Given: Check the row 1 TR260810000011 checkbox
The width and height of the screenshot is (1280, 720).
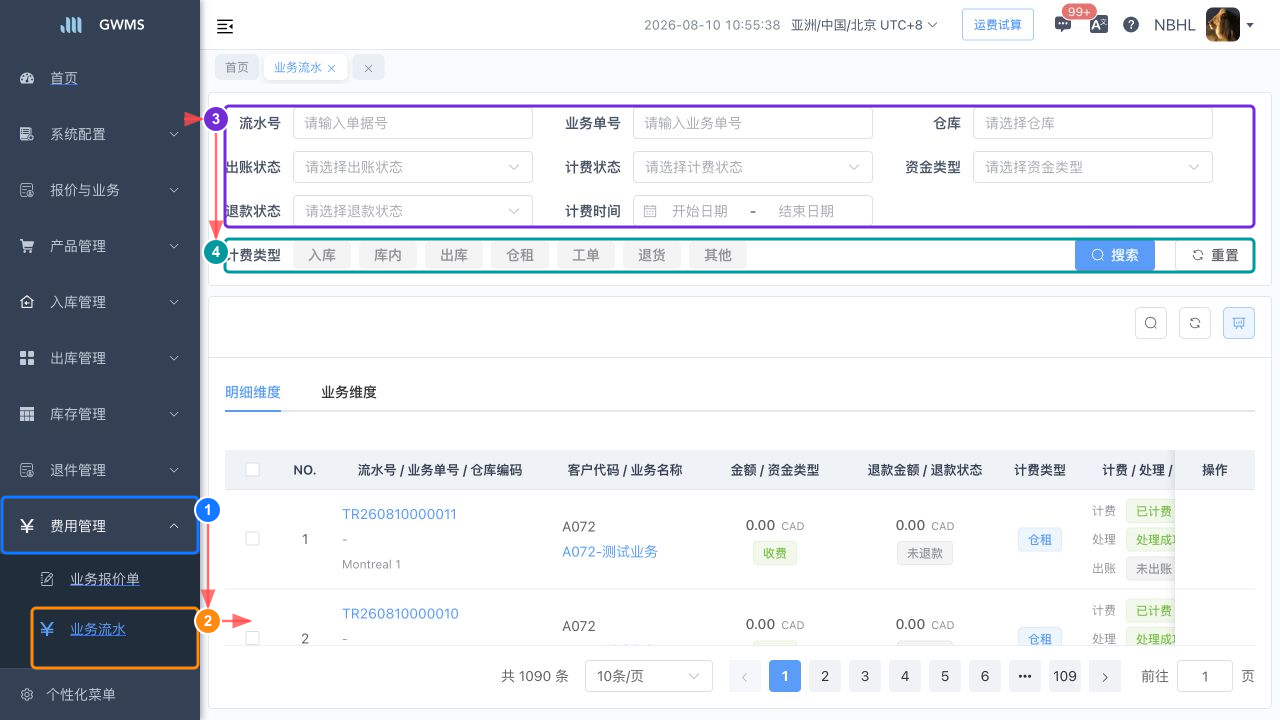Looking at the screenshot, I should [x=252, y=538].
